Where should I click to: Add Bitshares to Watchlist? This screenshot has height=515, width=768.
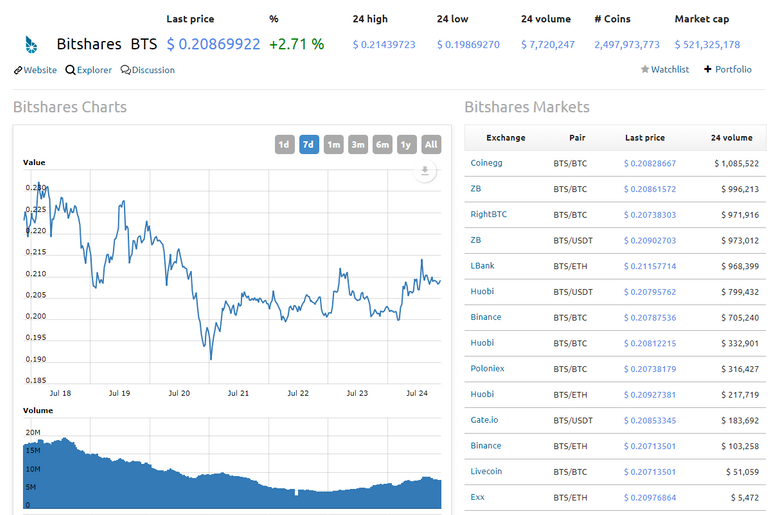tap(665, 69)
